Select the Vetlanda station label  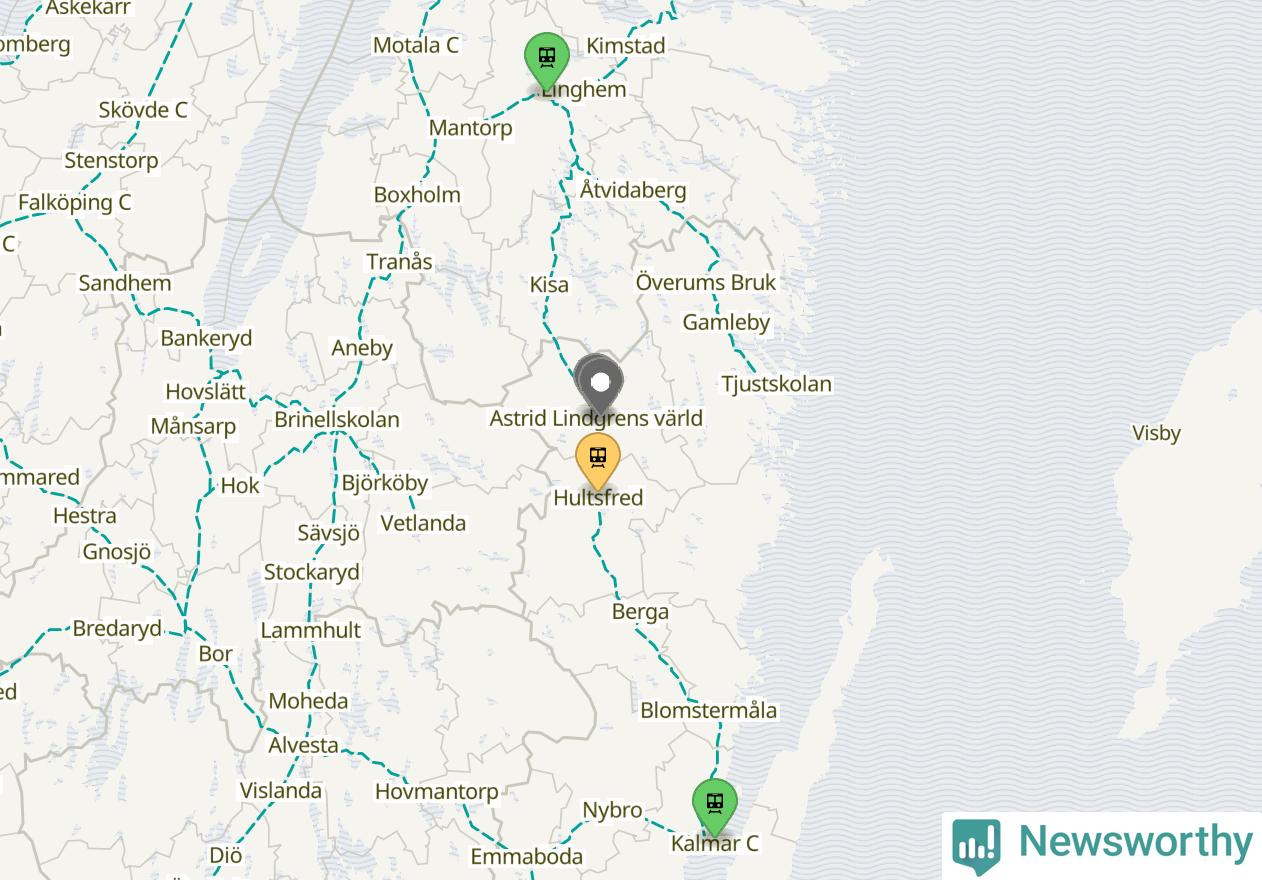[x=423, y=523]
